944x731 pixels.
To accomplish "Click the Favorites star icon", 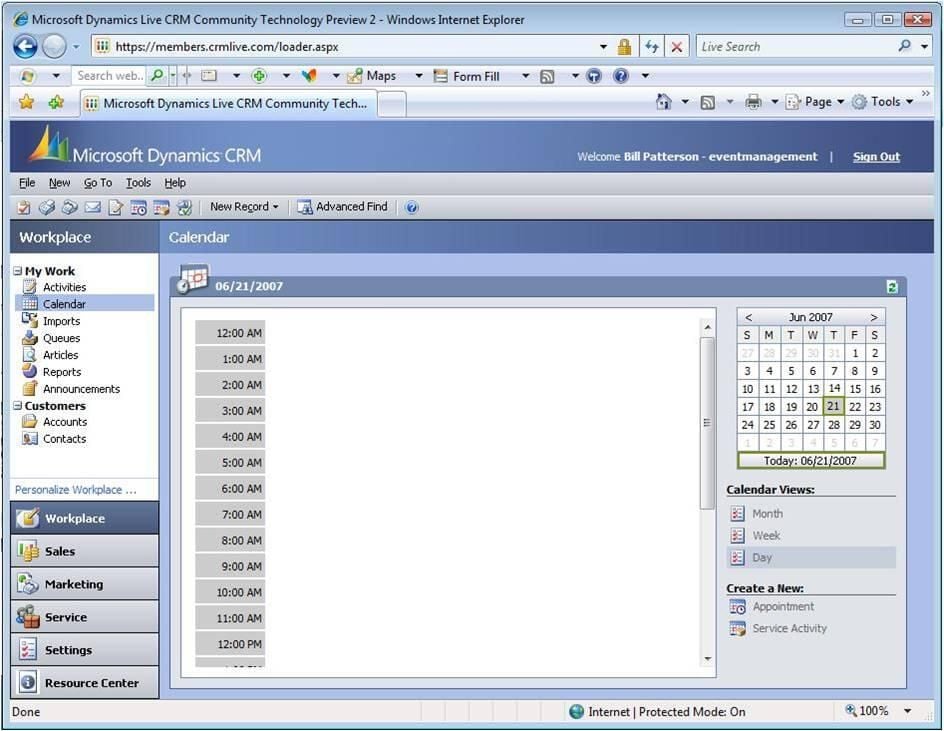I will pos(26,102).
